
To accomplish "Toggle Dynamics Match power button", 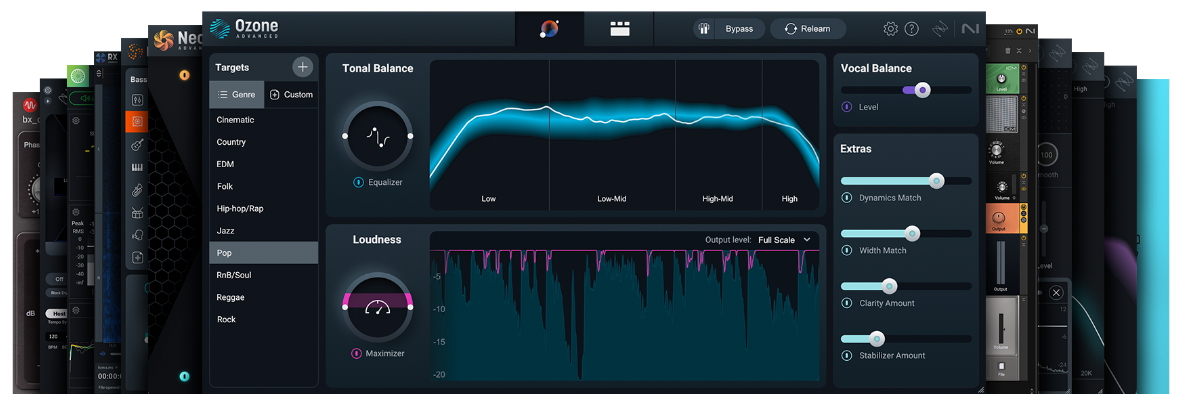I will 847,198.
